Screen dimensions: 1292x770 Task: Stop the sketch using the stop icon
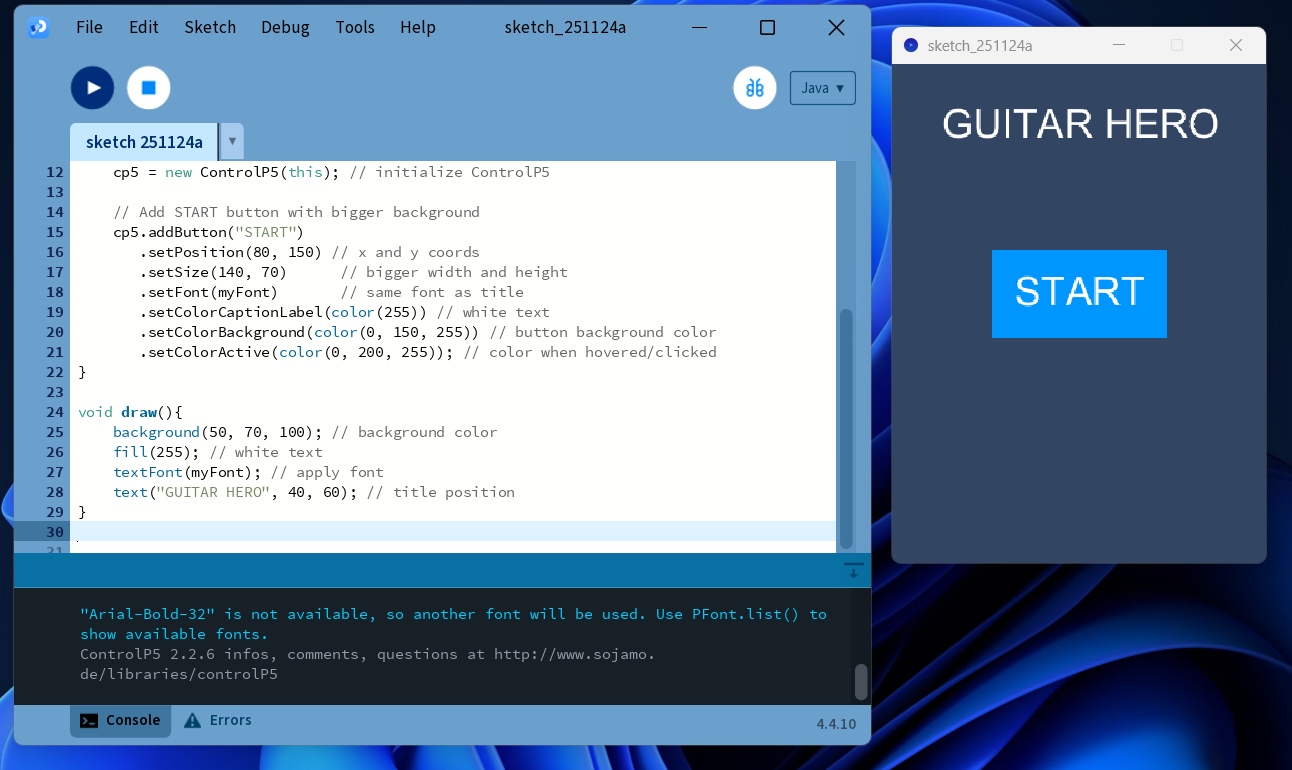[148, 88]
